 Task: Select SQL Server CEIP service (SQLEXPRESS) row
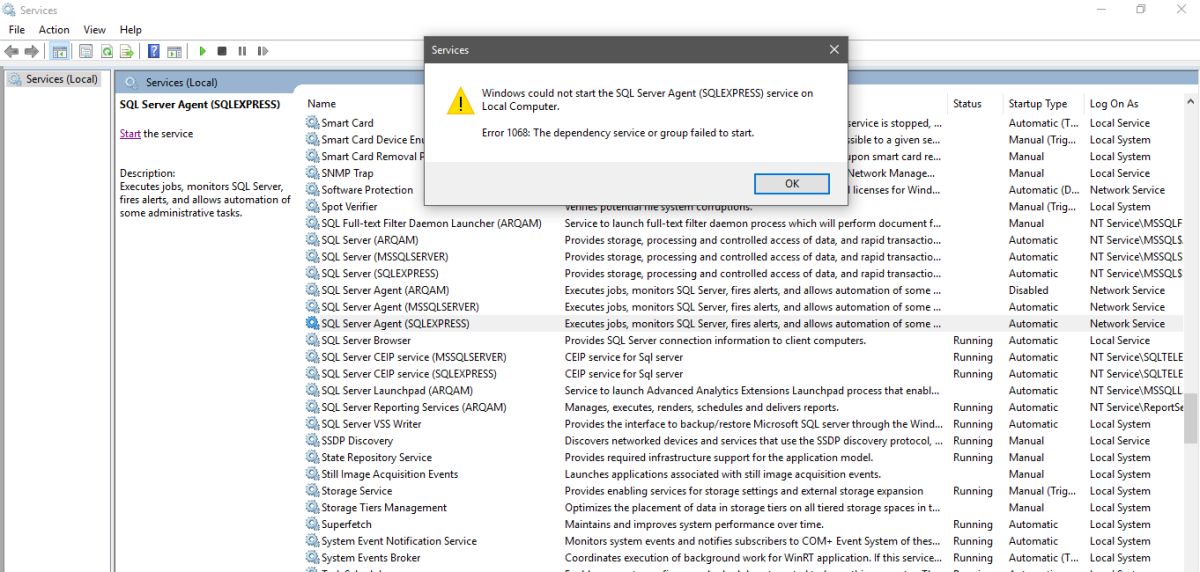[743, 374]
